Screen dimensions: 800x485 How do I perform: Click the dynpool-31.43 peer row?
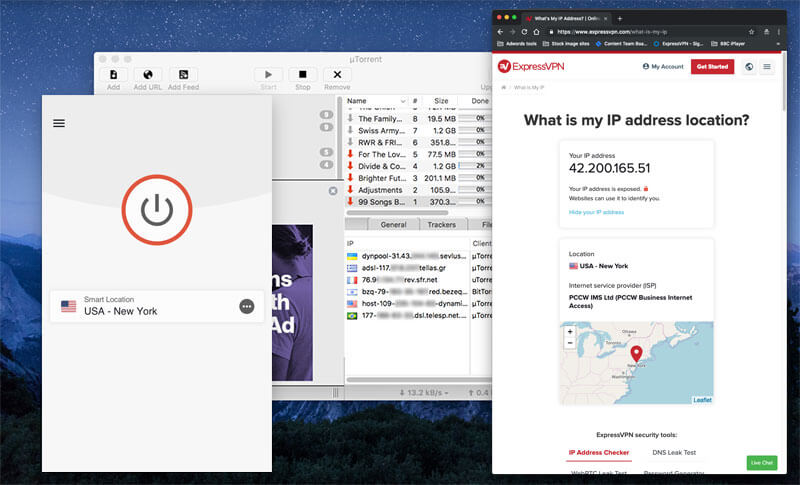[x=418, y=256]
